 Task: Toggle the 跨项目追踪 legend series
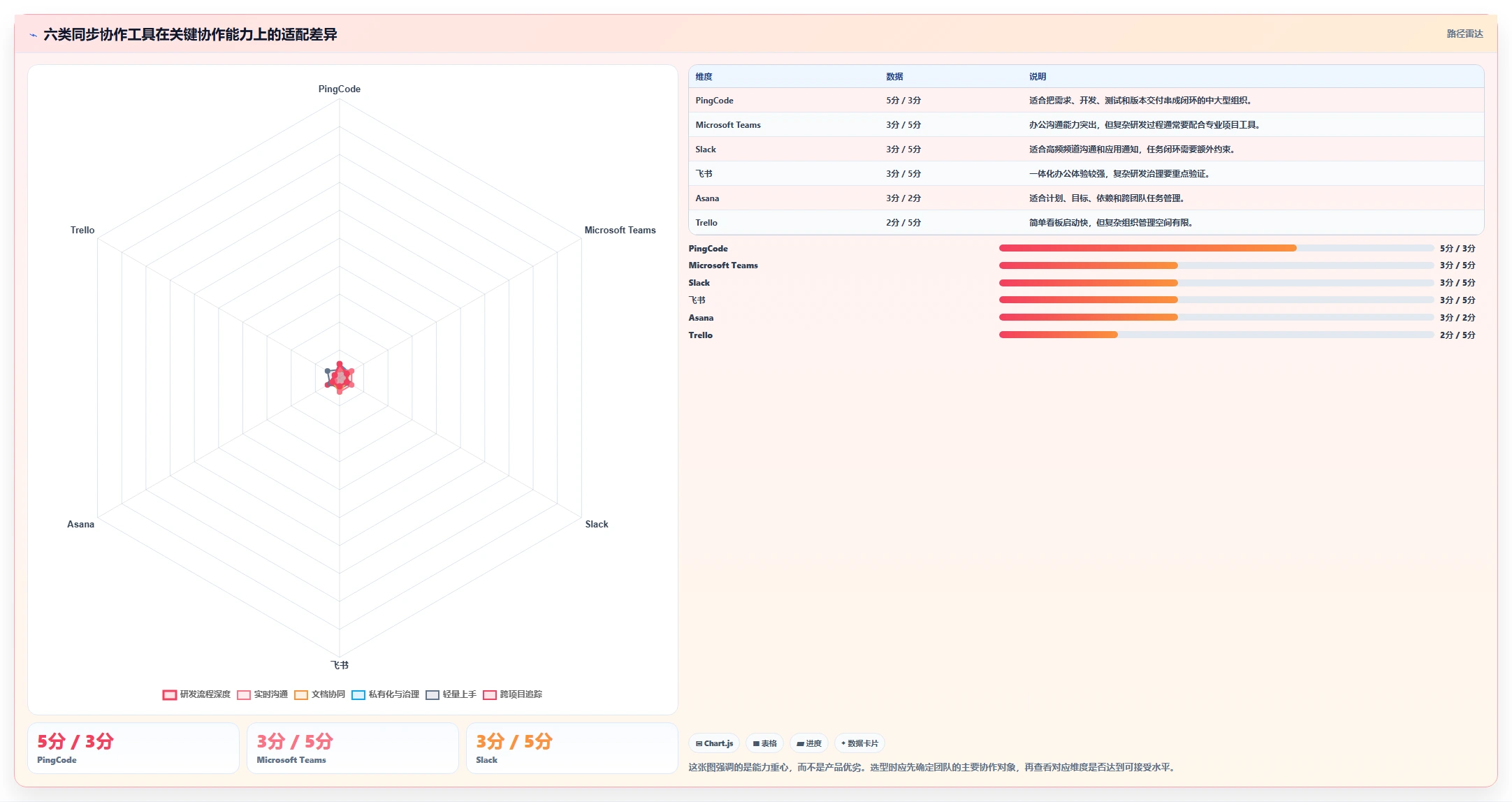coord(513,694)
